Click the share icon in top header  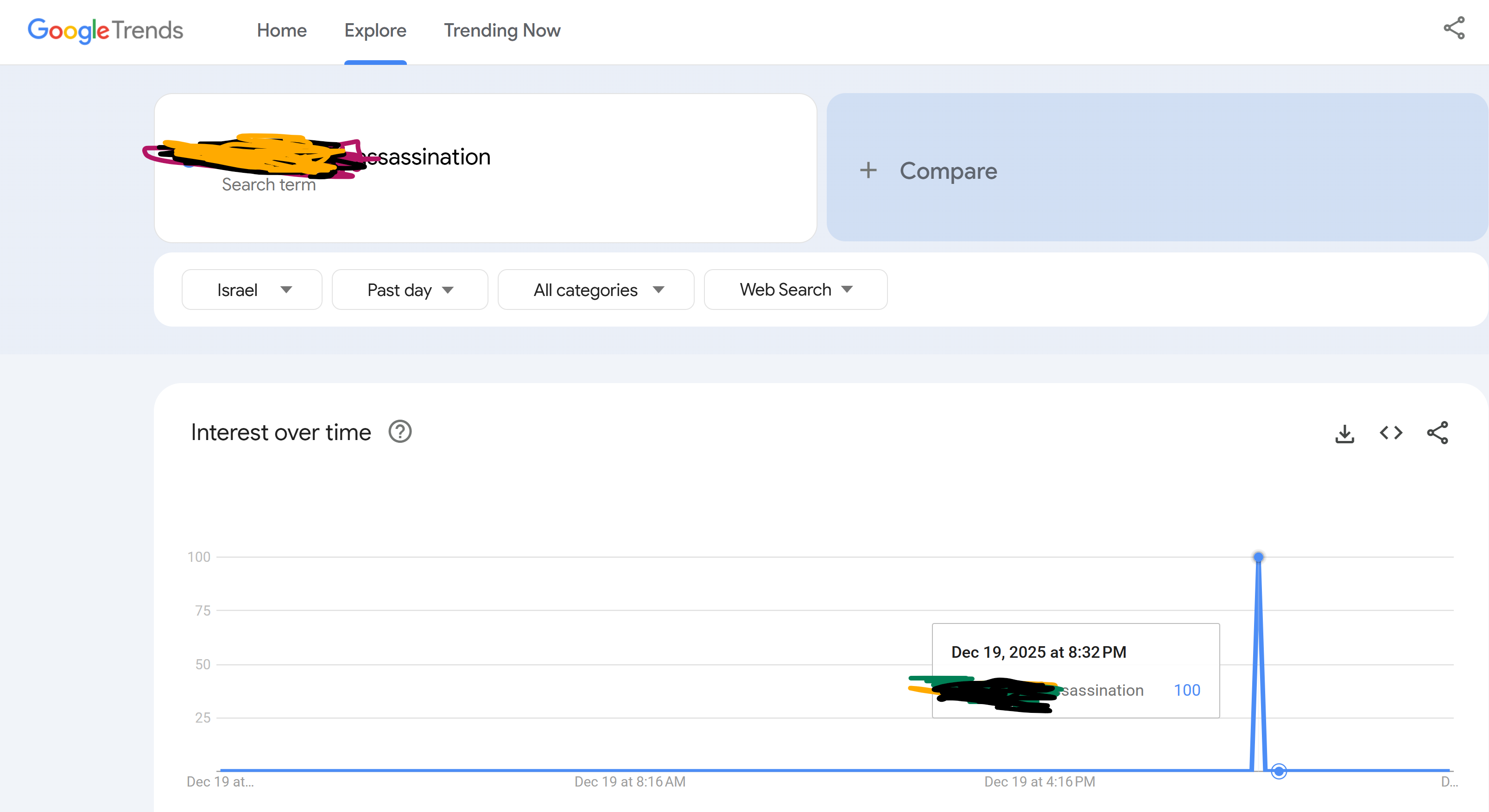click(1454, 28)
